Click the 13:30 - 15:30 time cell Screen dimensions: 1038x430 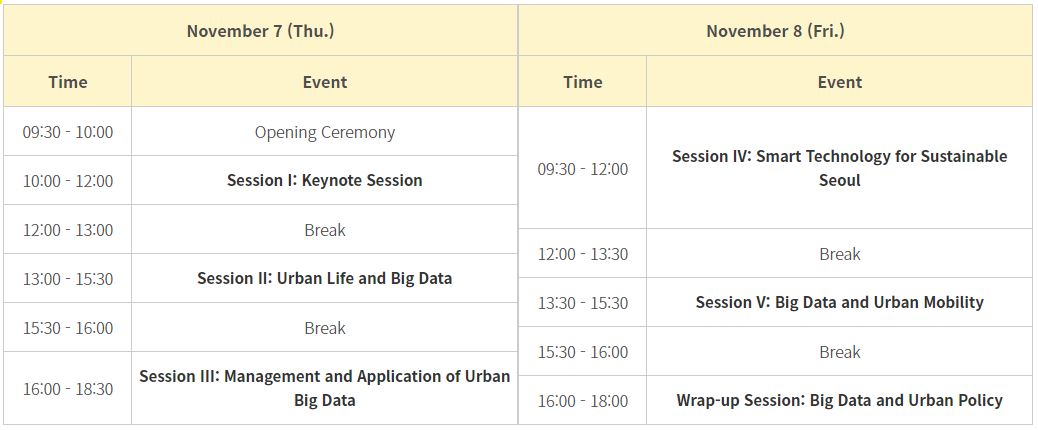click(582, 302)
